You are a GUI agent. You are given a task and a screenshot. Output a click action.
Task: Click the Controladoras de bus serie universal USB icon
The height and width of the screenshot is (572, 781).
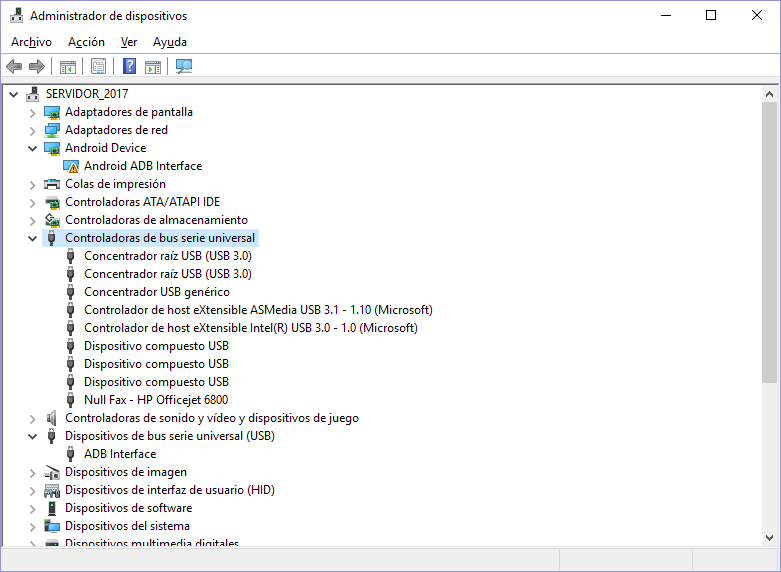[x=51, y=238]
